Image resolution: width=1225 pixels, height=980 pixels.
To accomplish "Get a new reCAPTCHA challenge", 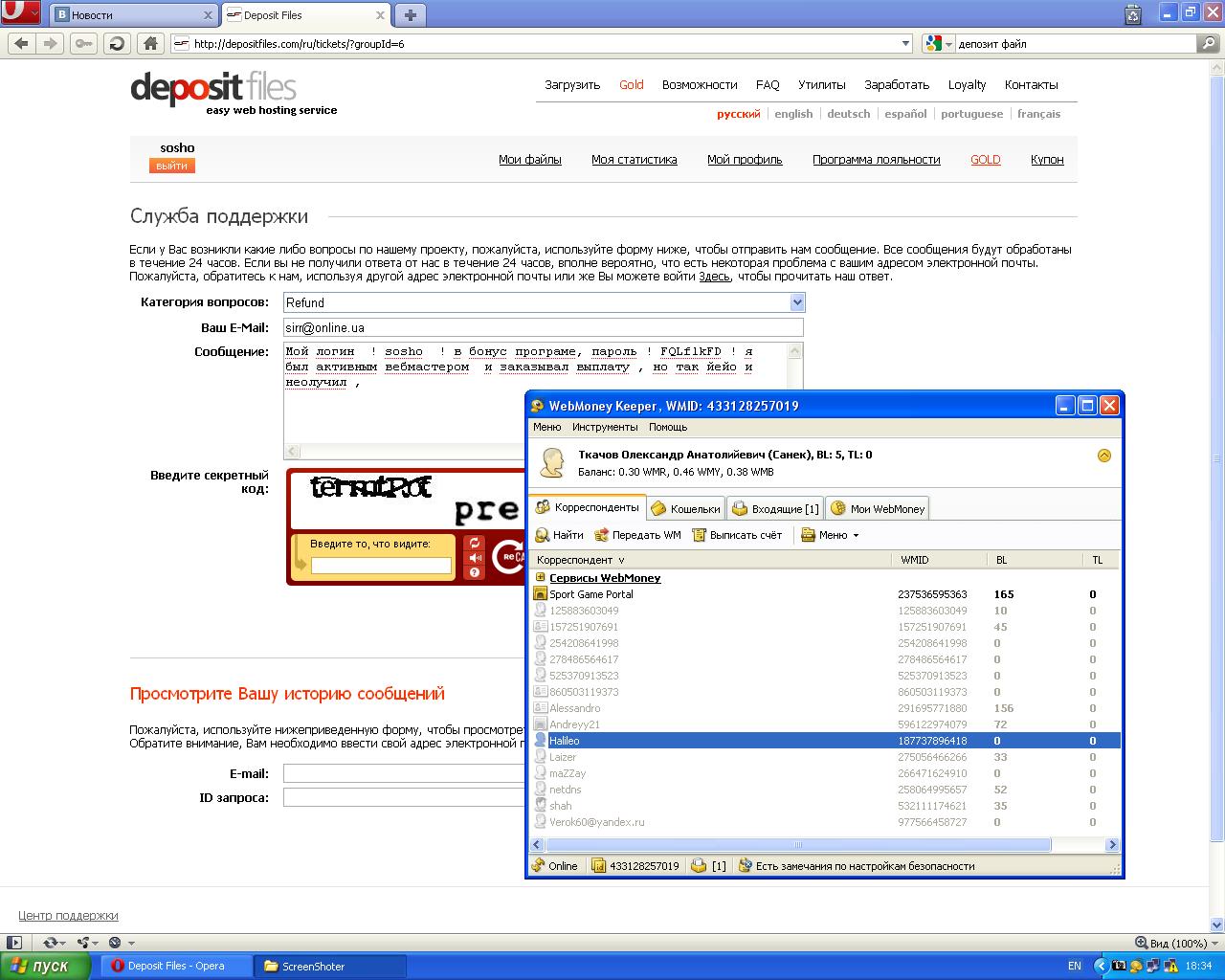I will tap(474, 543).
